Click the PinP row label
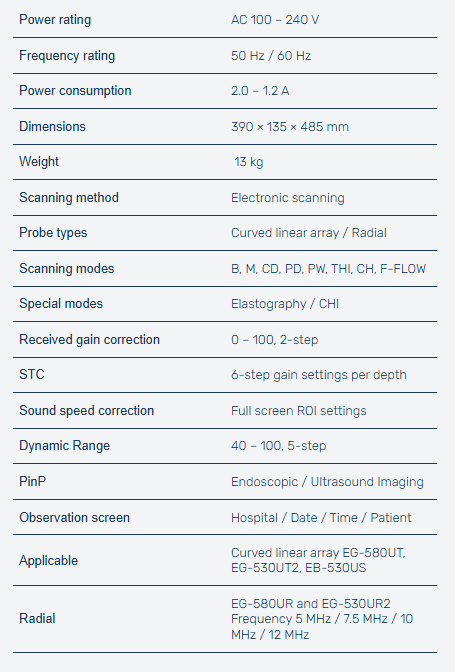This screenshot has height=672, width=455. (x=32, y=481)
